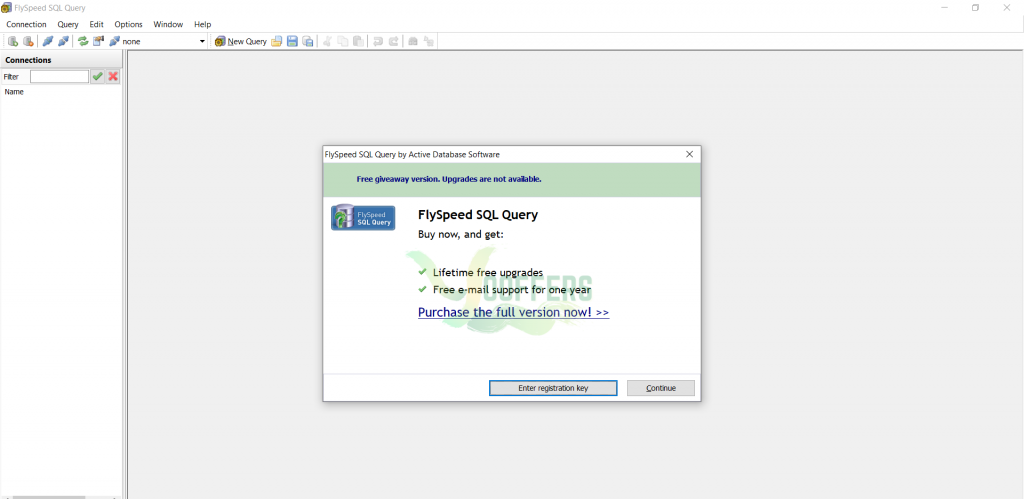The height and width of the screenshot is (499, 1024).
Task: Click the Enter registration key button
Action: (553, 388)
